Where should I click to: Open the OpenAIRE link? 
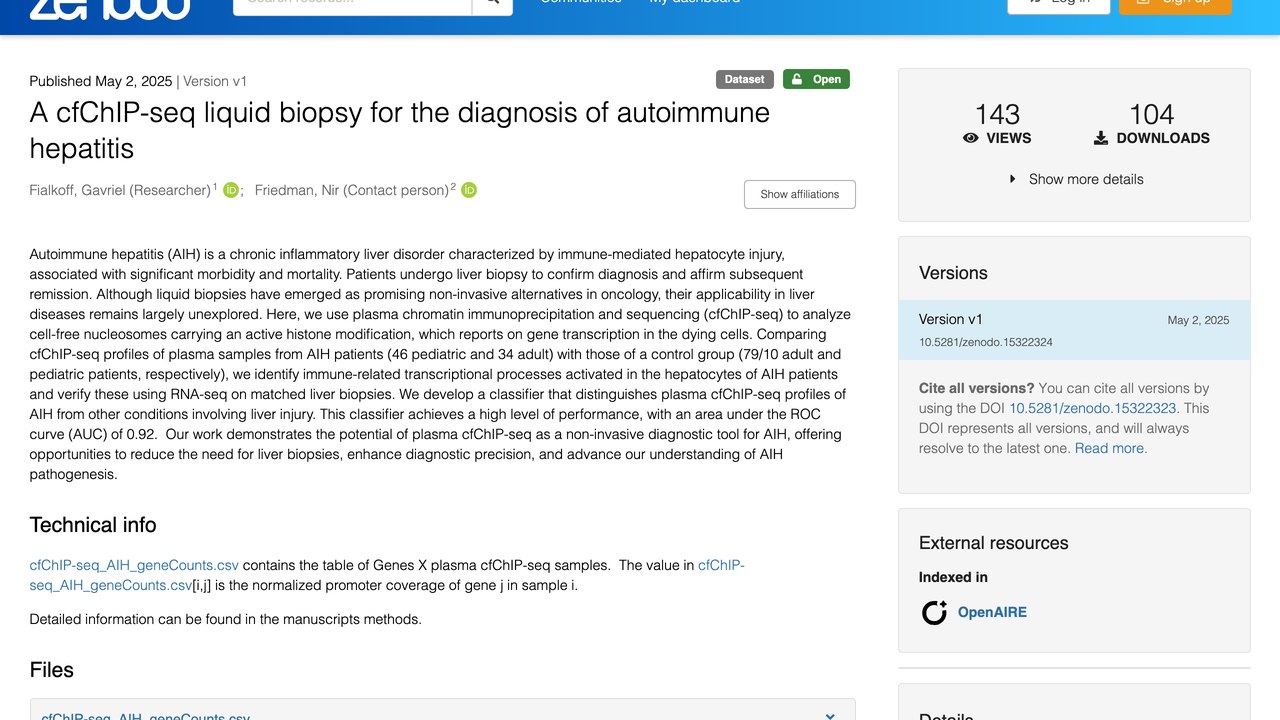pyautogui.click(x=992, y=612)
